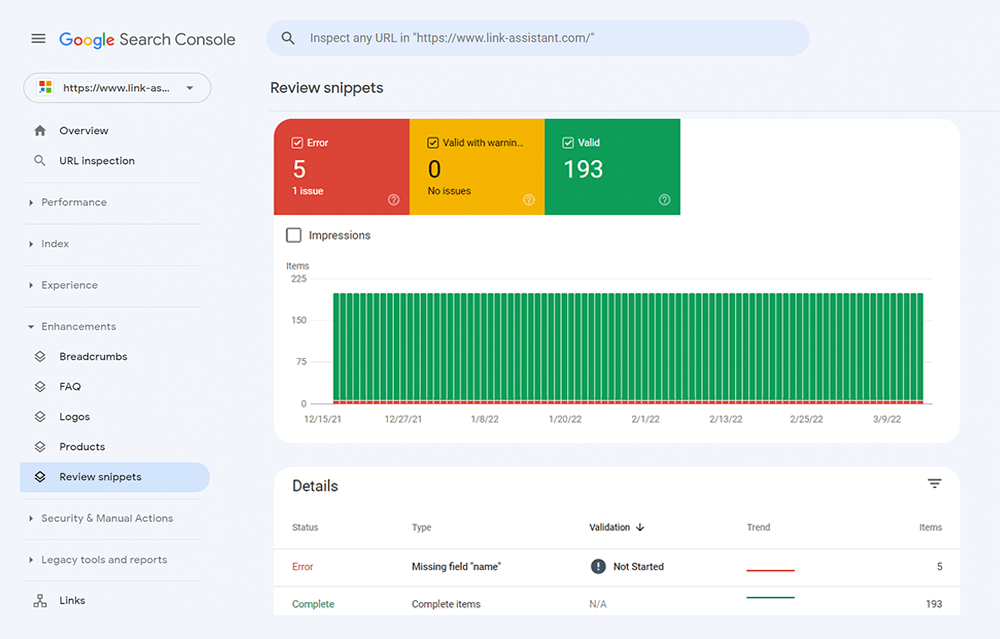Click the Review snippets layers icon

40,477
